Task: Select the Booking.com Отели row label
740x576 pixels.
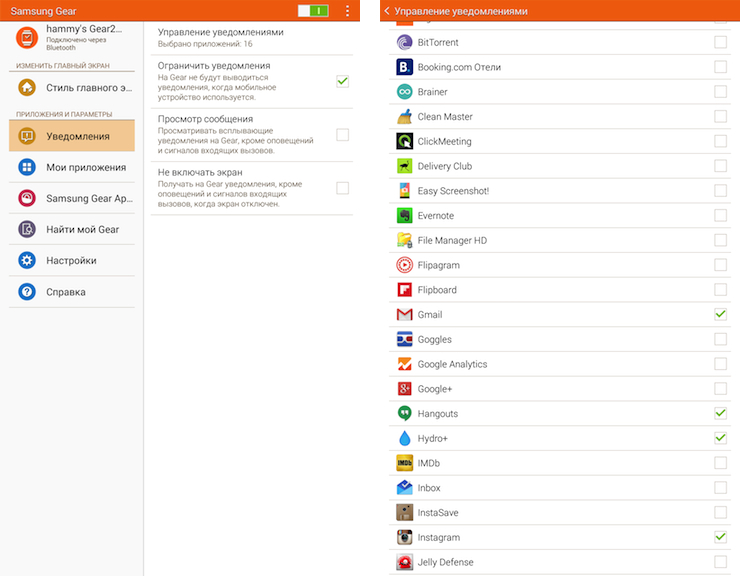Action: coord(459,67)
